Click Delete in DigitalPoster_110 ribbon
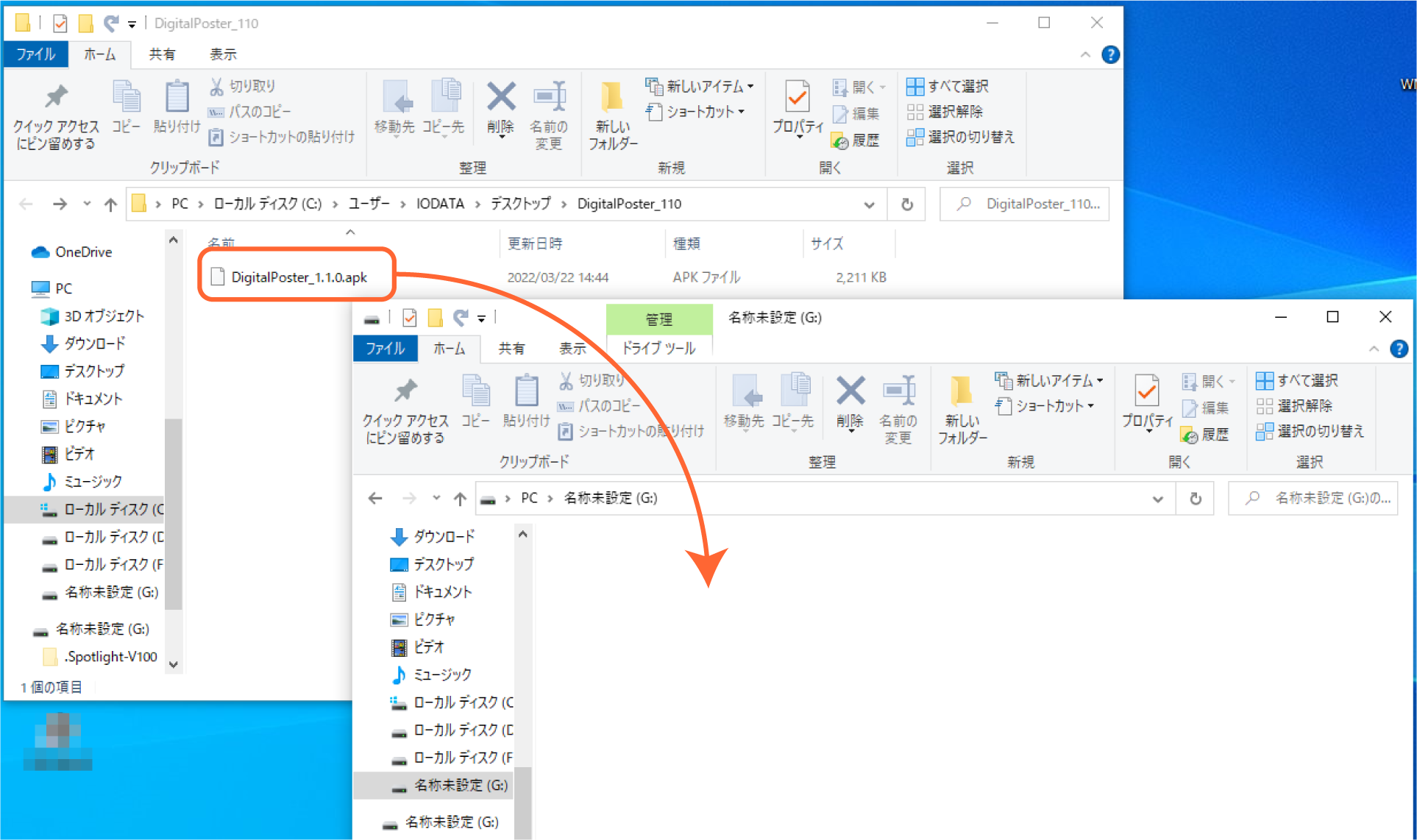 coord(500,108)
